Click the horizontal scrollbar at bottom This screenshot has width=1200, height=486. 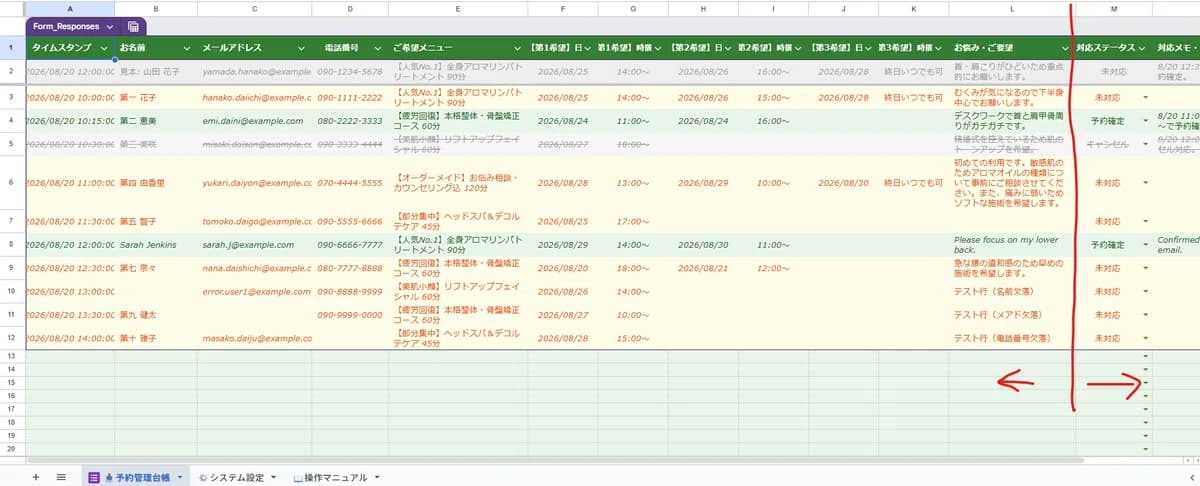[x=555, y=460]
